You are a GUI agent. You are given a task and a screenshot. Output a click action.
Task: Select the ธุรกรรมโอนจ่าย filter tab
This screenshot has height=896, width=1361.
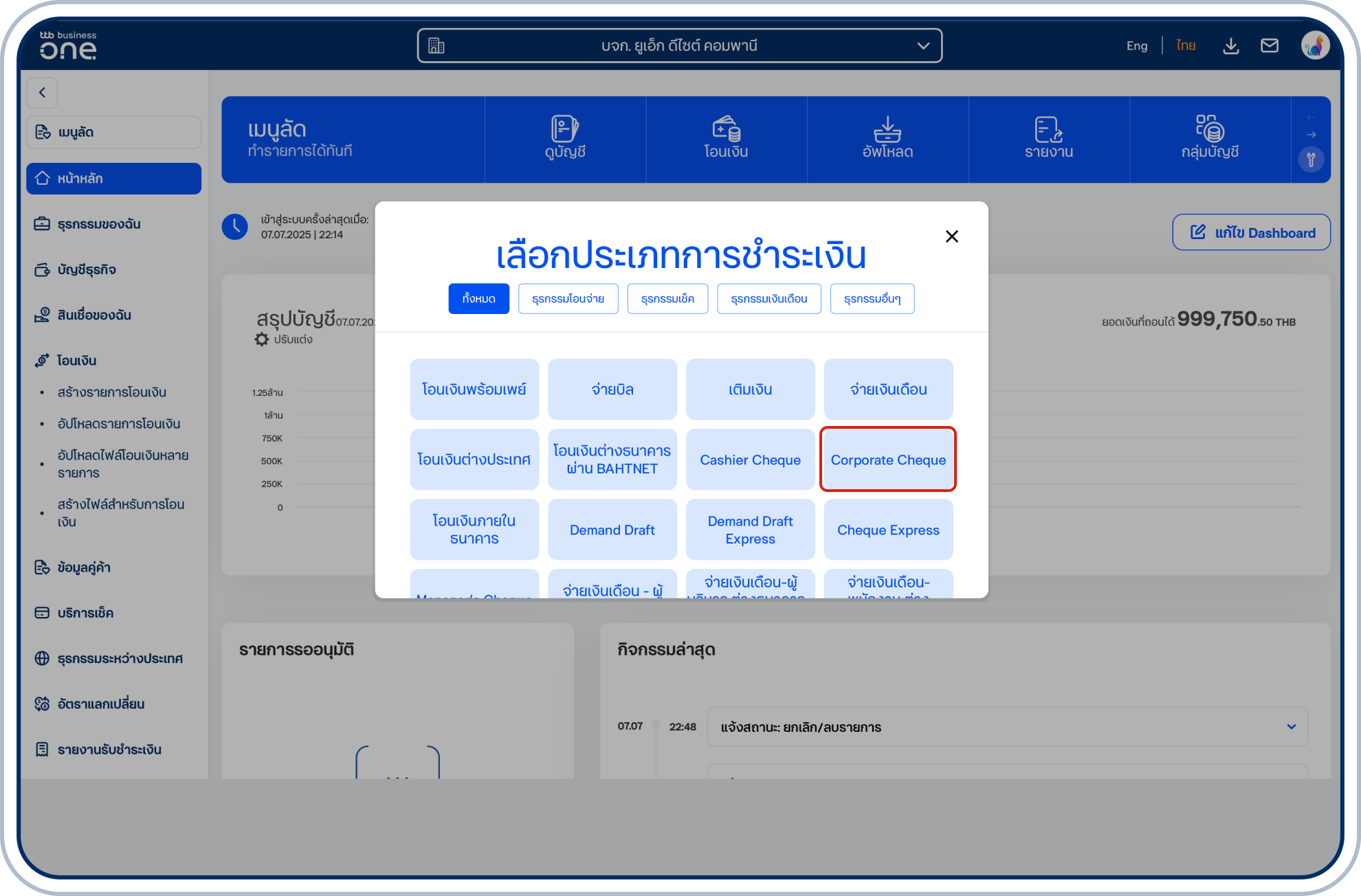point(568,299)
